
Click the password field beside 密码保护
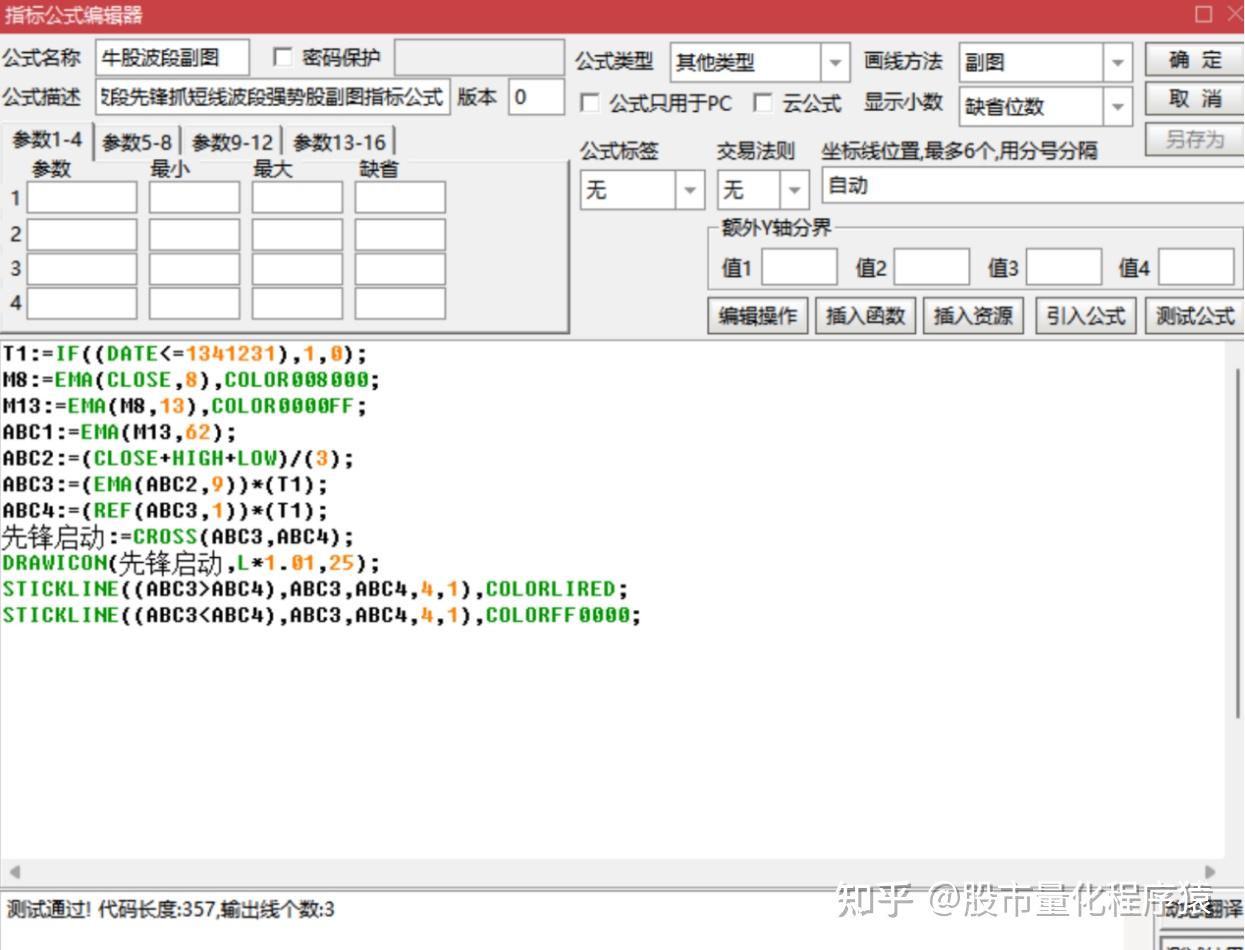pyautogui.click(x=479, y=58)
